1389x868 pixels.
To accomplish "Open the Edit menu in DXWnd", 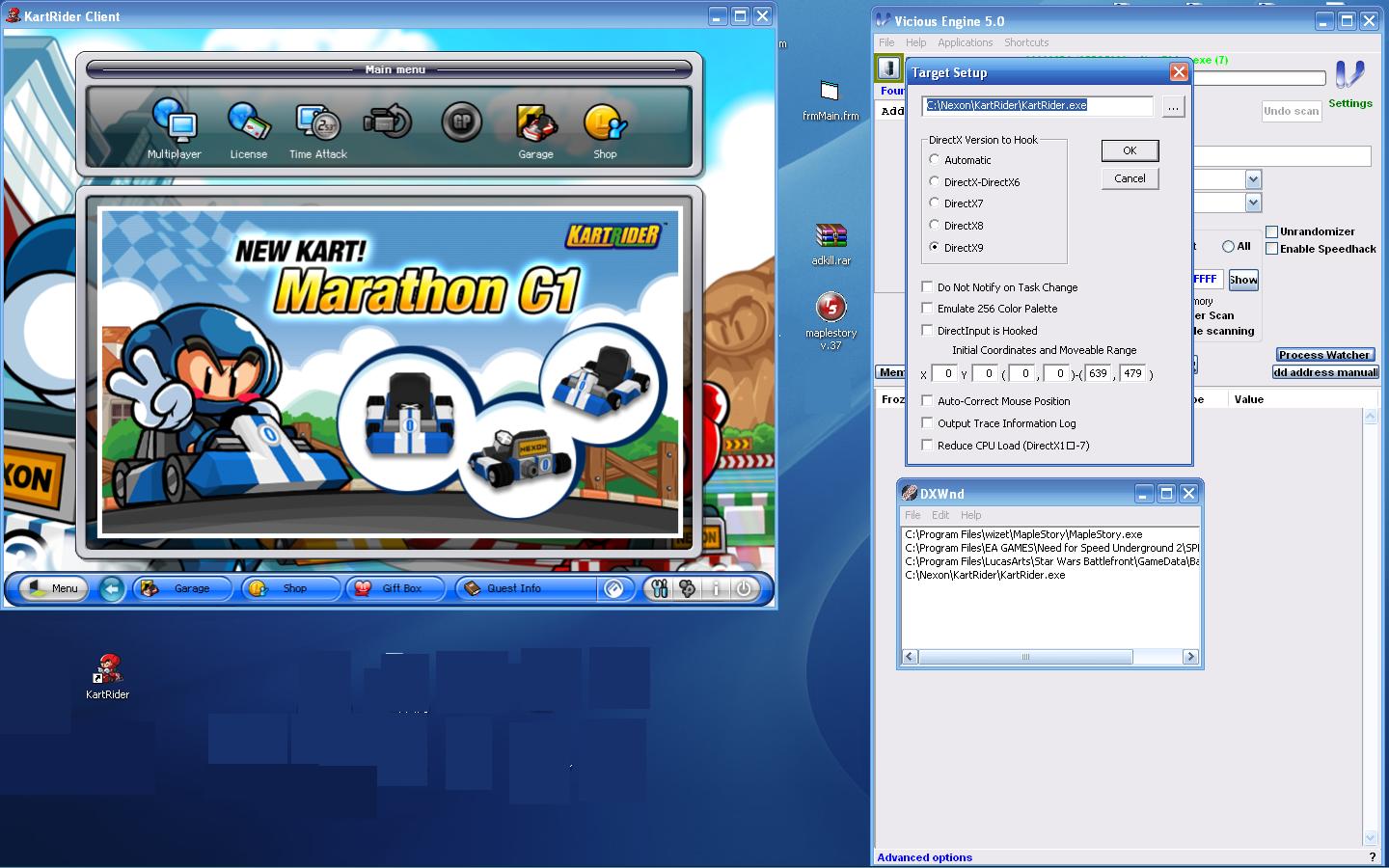I will point(940,515).
